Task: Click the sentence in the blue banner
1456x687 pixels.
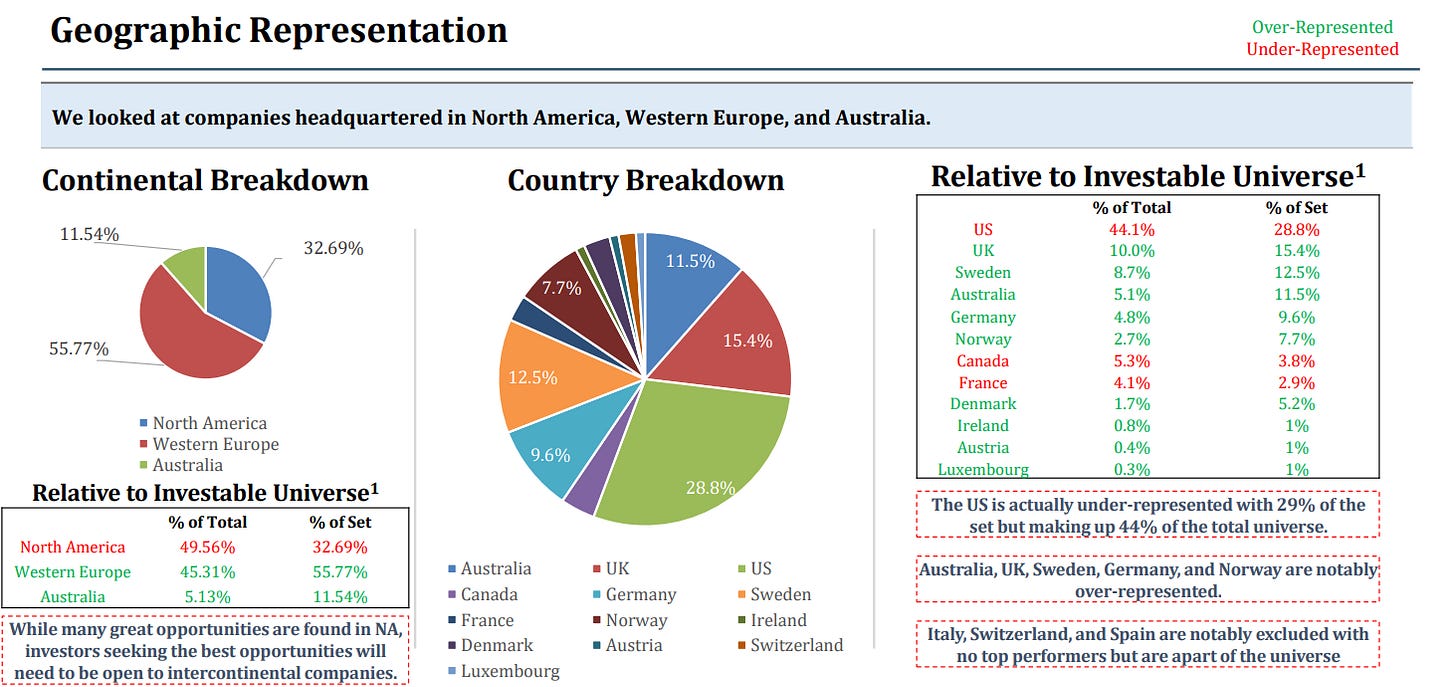Action: pos(492,117)
